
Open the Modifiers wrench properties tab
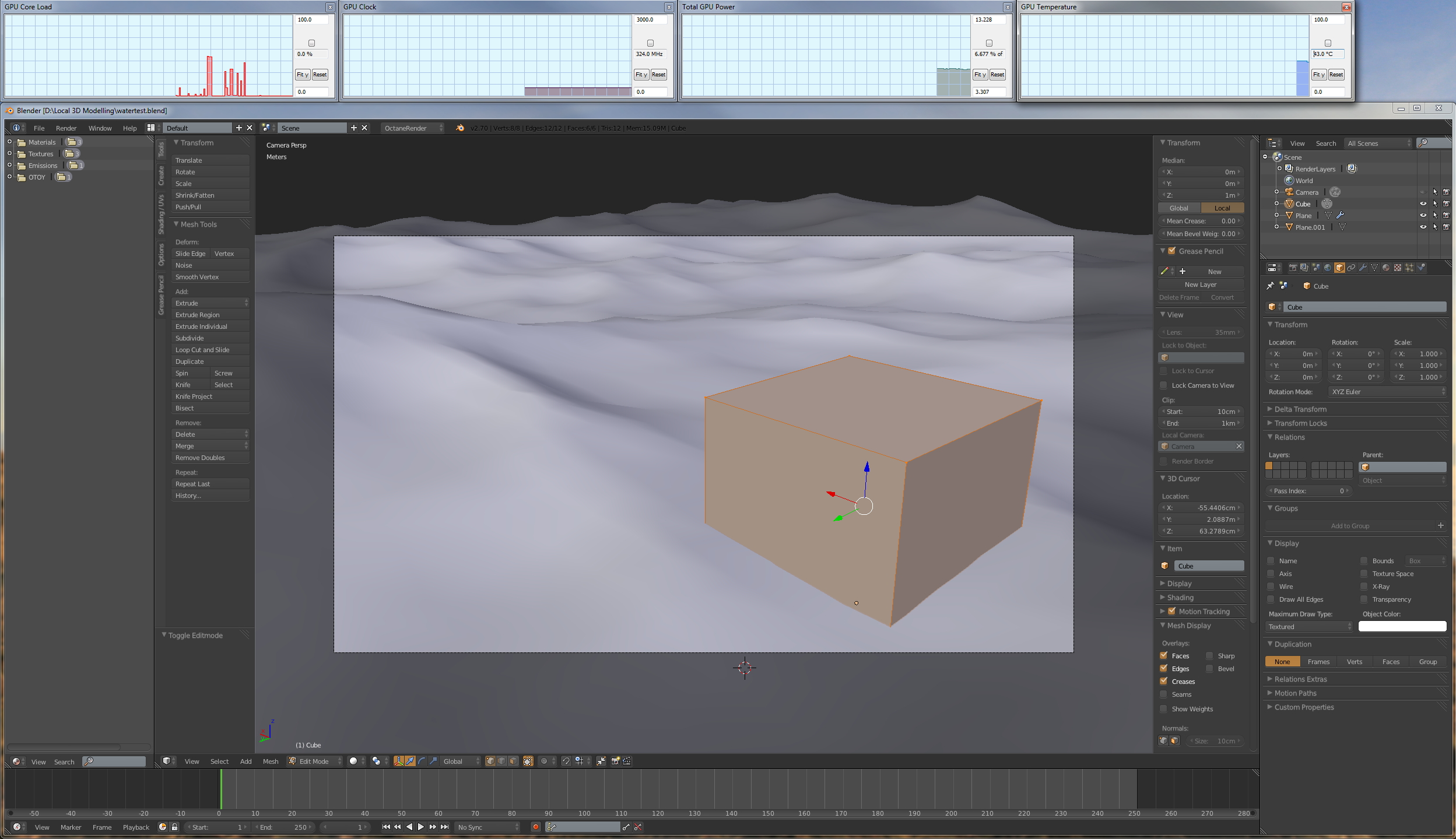1363,268
